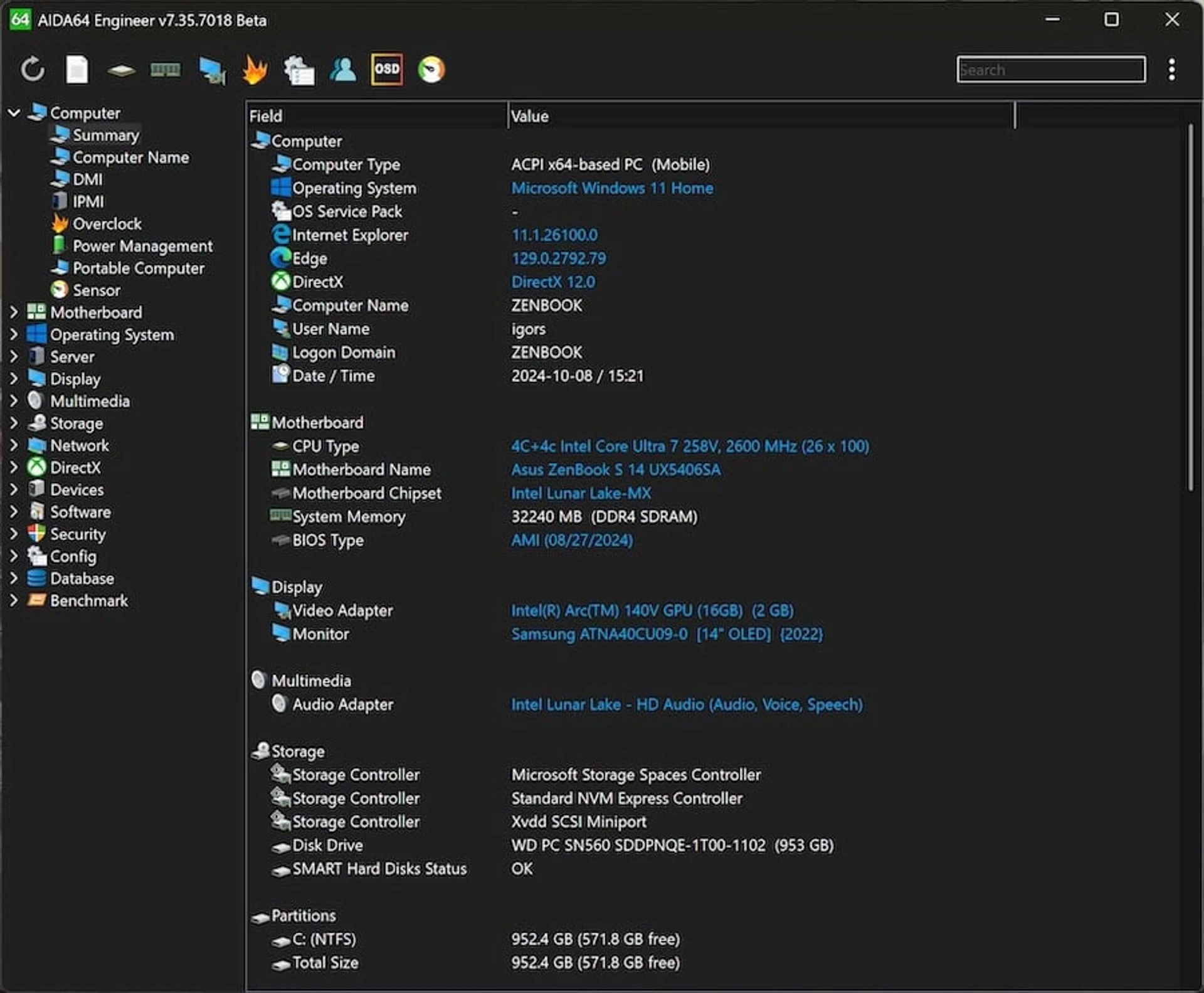Expand the Multimedia tree node

pyautogui.click(x=14, y=401)
